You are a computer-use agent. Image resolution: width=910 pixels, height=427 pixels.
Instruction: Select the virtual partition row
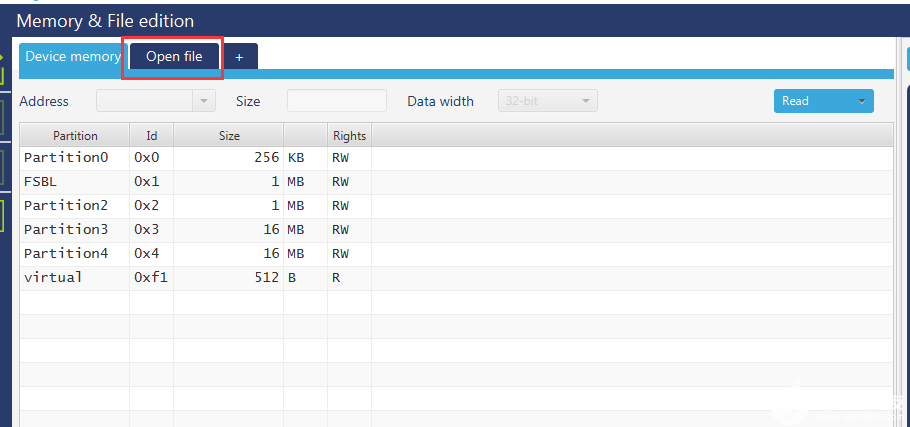456,278
